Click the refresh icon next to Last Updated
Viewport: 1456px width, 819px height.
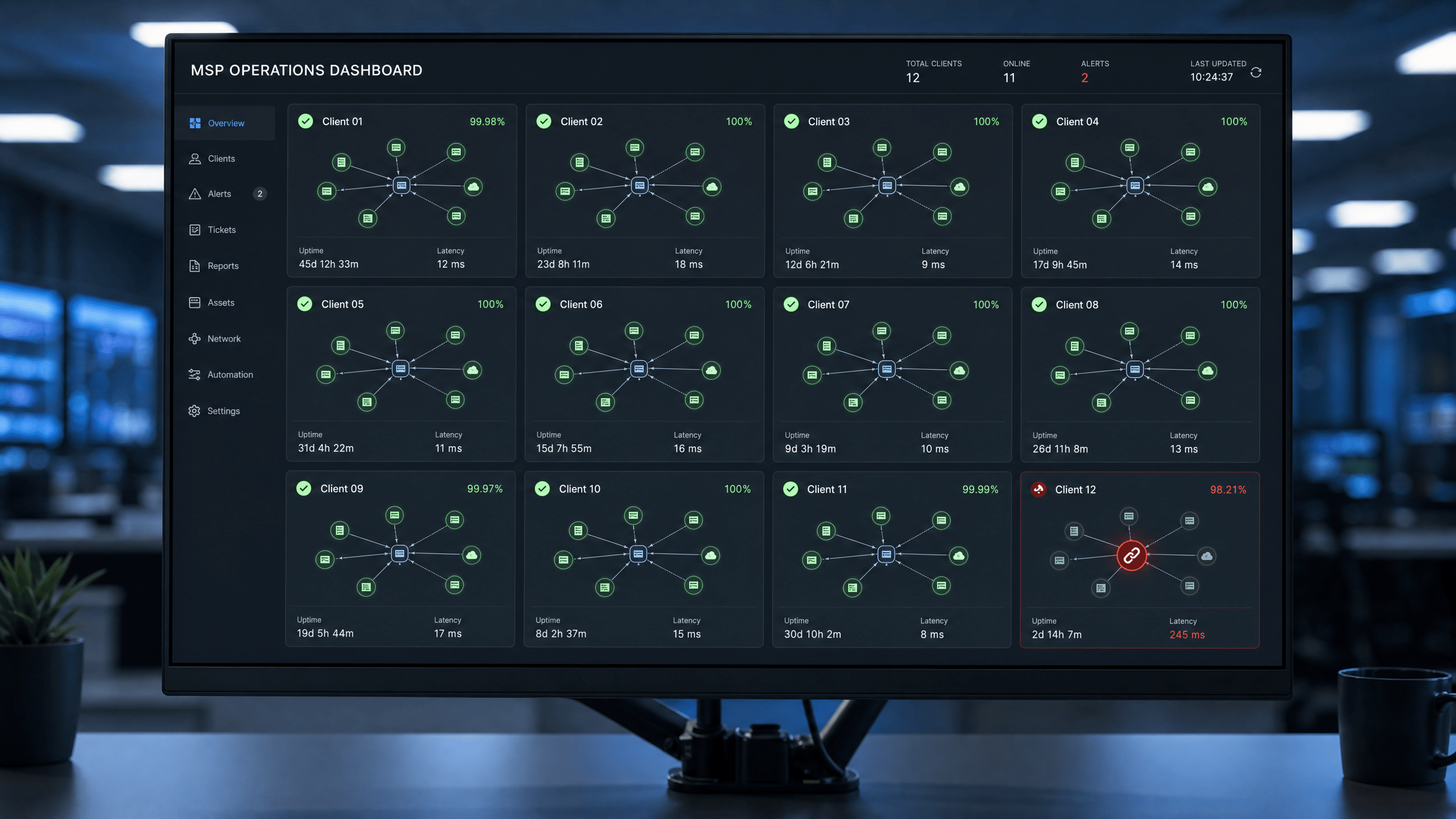[1256, 73]
